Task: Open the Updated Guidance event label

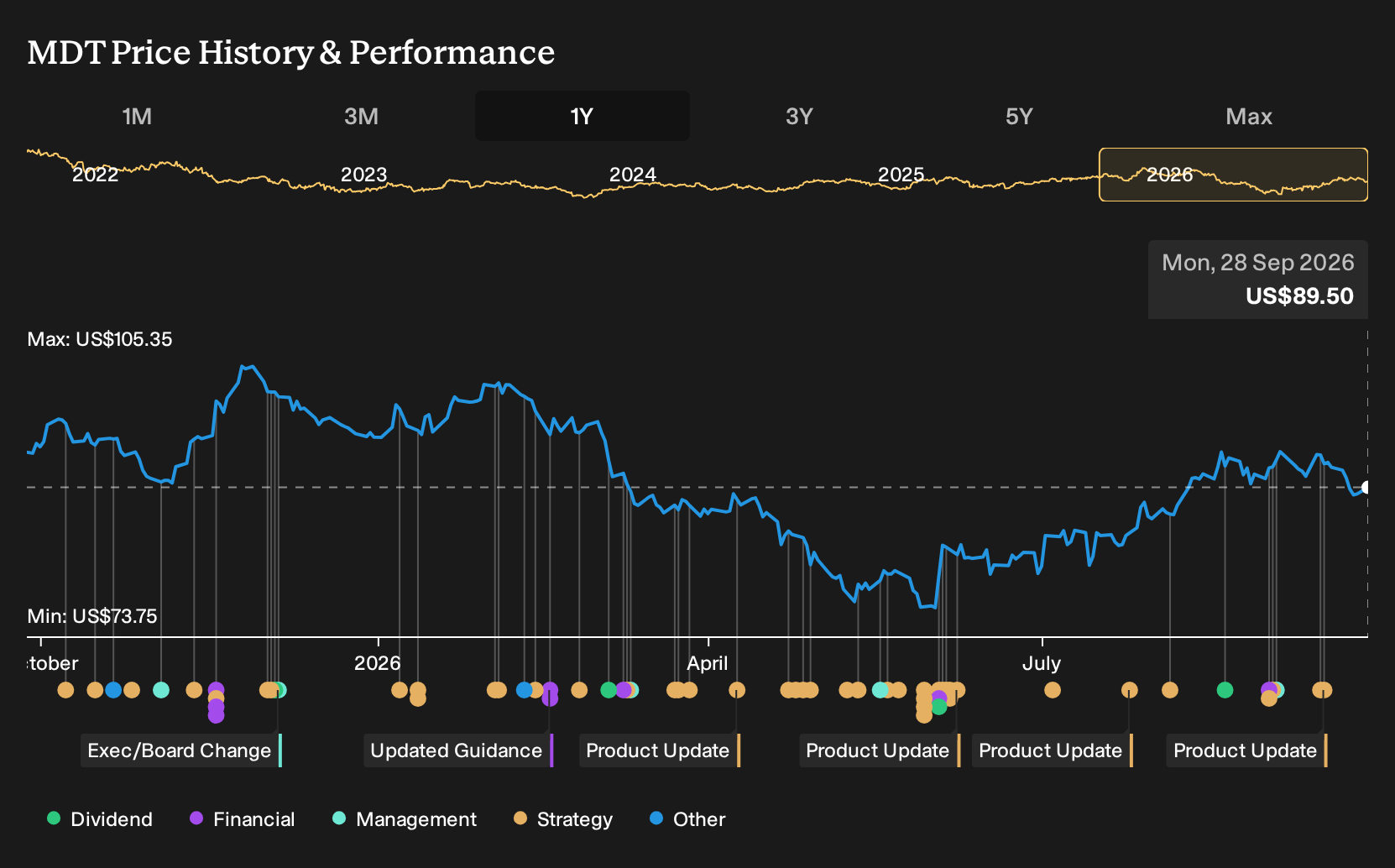Action: 458,750
